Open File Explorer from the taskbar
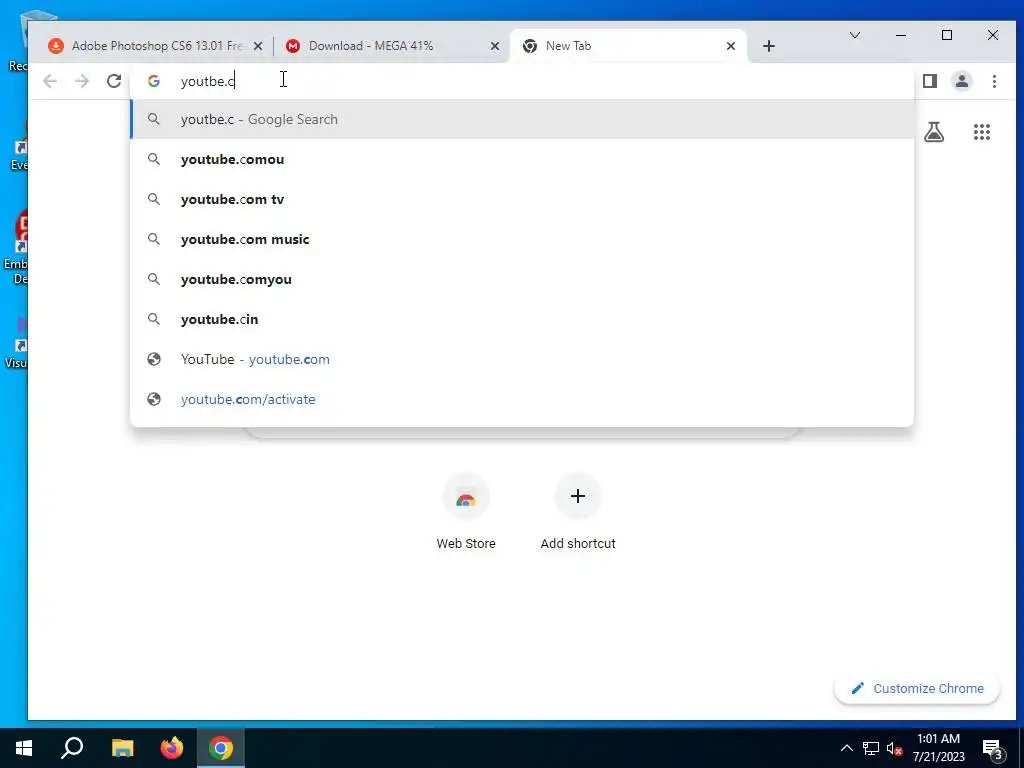 (122, 748)
